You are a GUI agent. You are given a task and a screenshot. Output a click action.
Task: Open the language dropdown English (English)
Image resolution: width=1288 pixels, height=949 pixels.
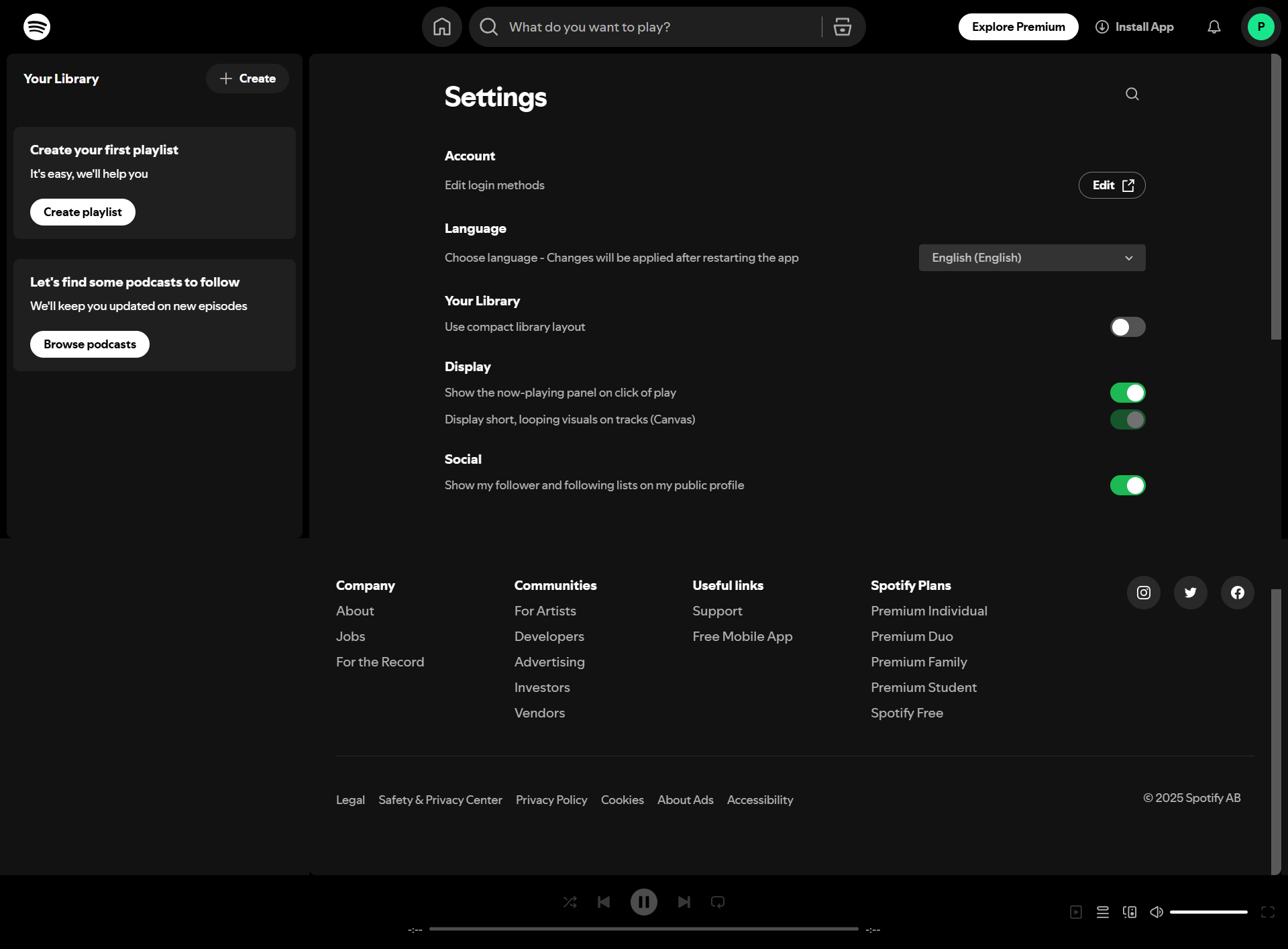pyautogui.click(x=1032, y=258)
